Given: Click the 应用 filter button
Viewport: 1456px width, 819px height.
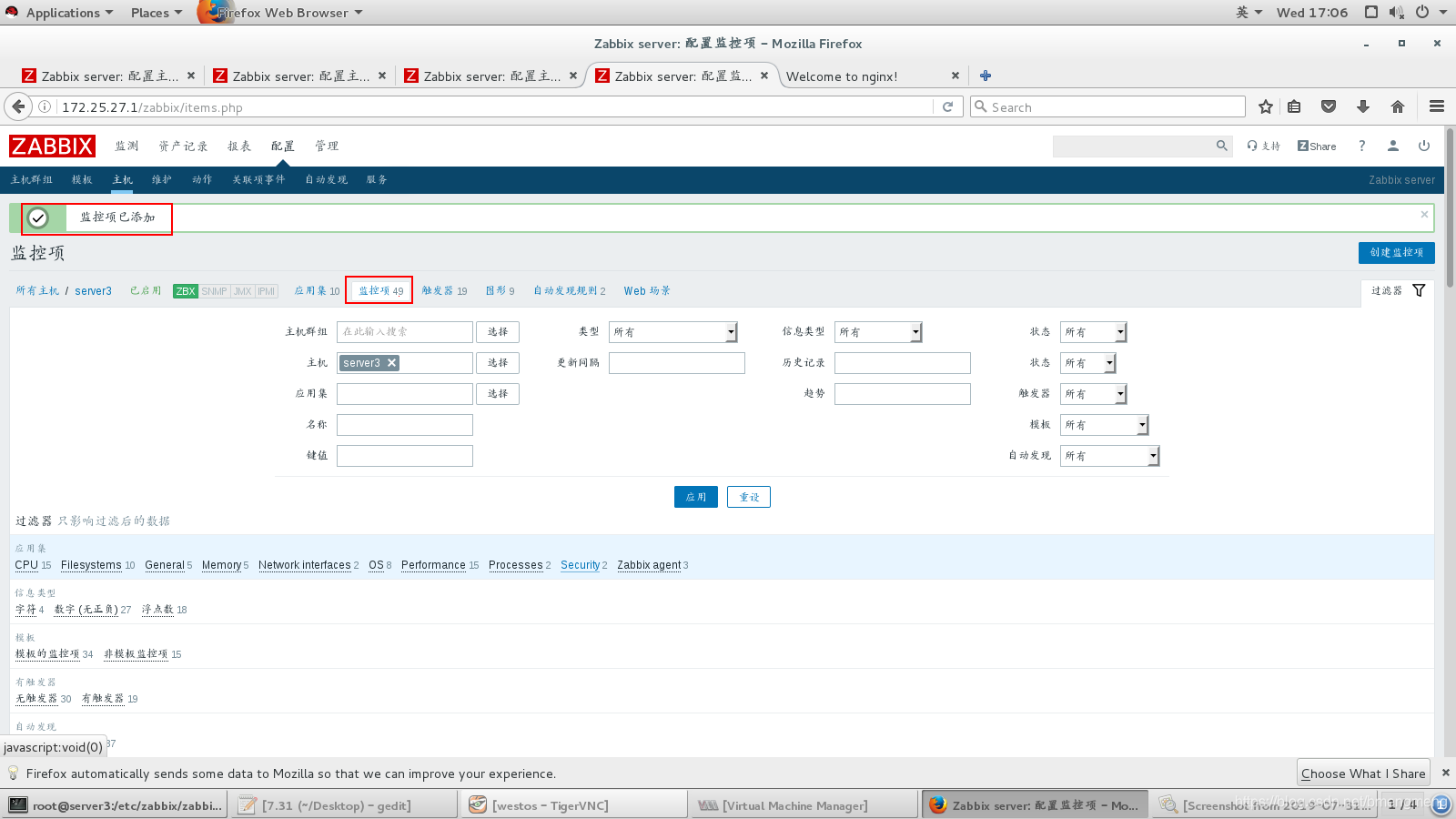Looking at the screenshot, I should click(696, 497).
